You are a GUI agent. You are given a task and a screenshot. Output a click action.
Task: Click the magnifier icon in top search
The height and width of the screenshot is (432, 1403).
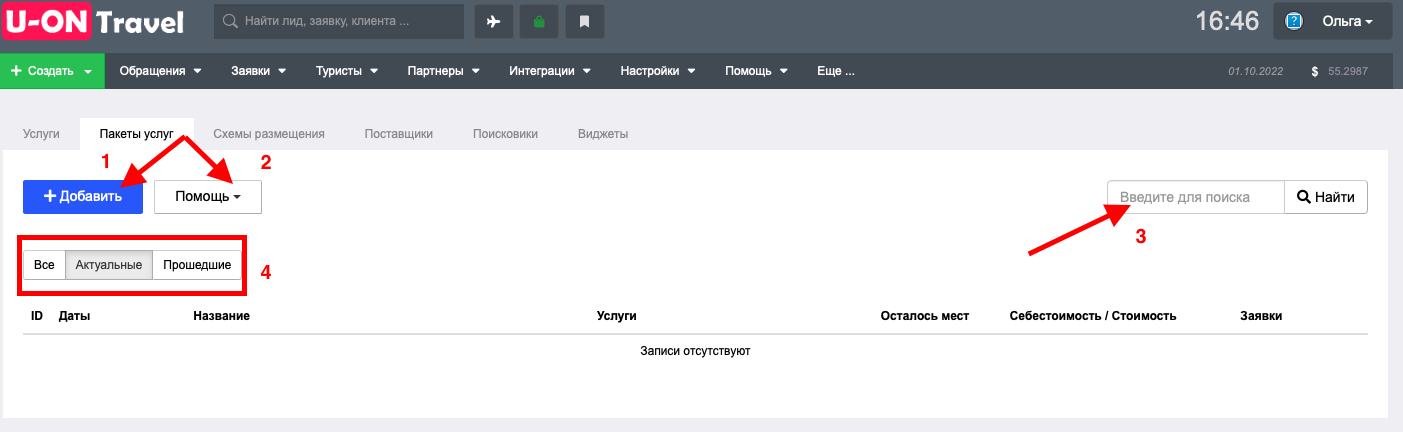231,21
